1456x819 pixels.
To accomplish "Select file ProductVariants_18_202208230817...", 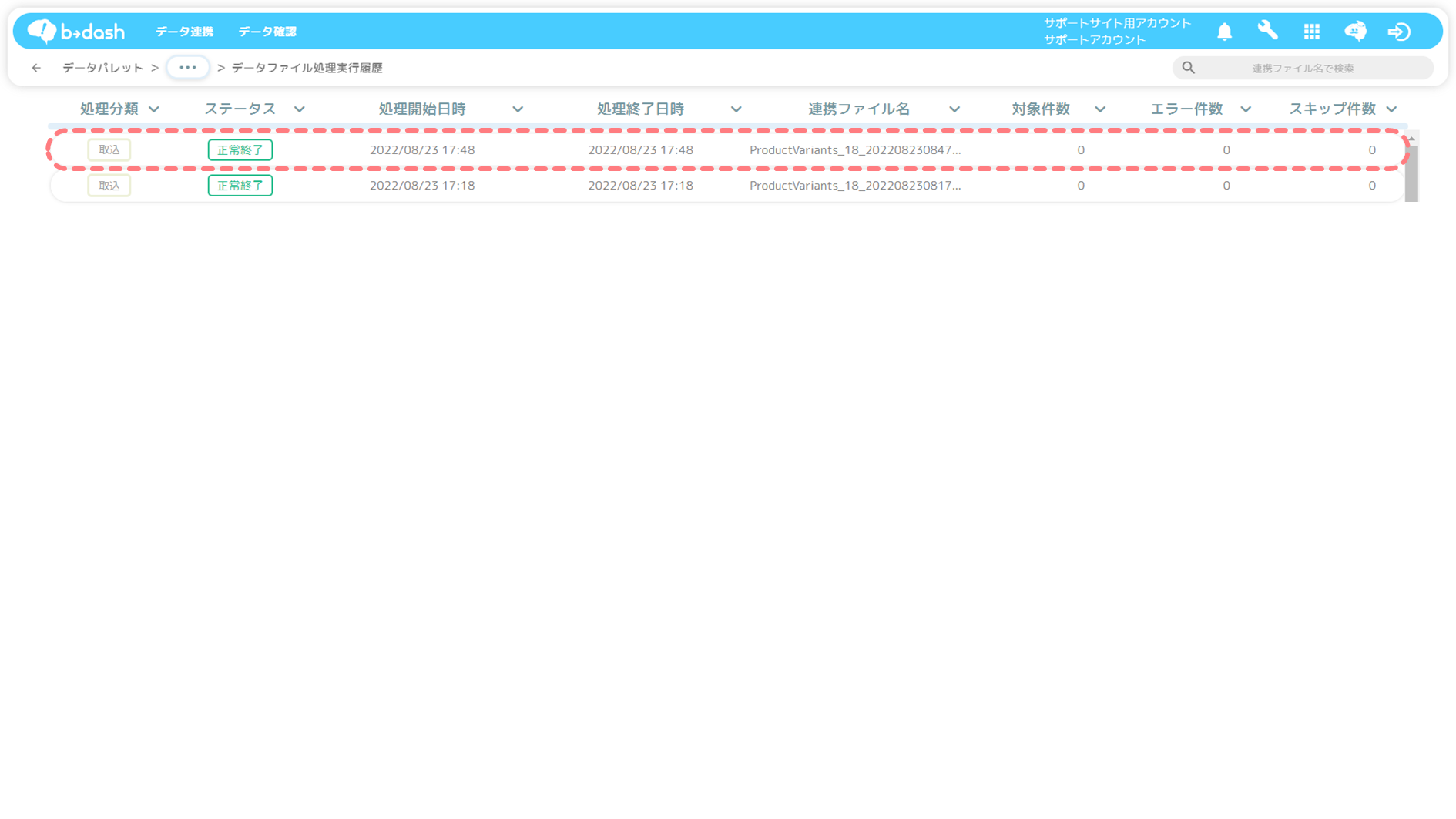I will click(855, 186).
